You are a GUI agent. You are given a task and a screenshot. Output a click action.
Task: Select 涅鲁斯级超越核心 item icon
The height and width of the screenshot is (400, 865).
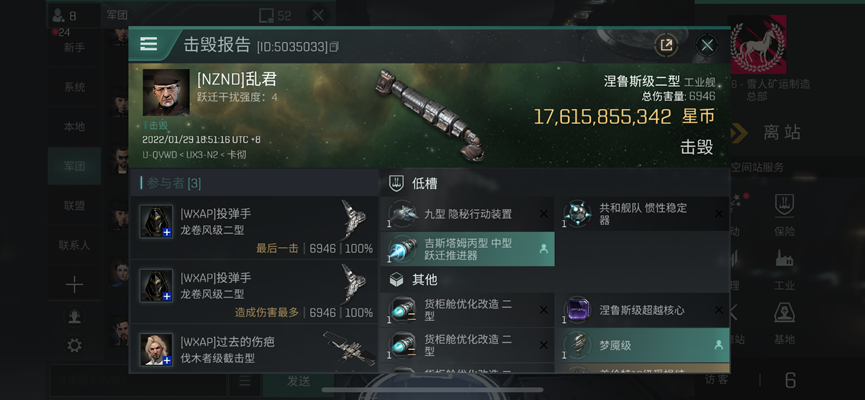tap(578, 310)
